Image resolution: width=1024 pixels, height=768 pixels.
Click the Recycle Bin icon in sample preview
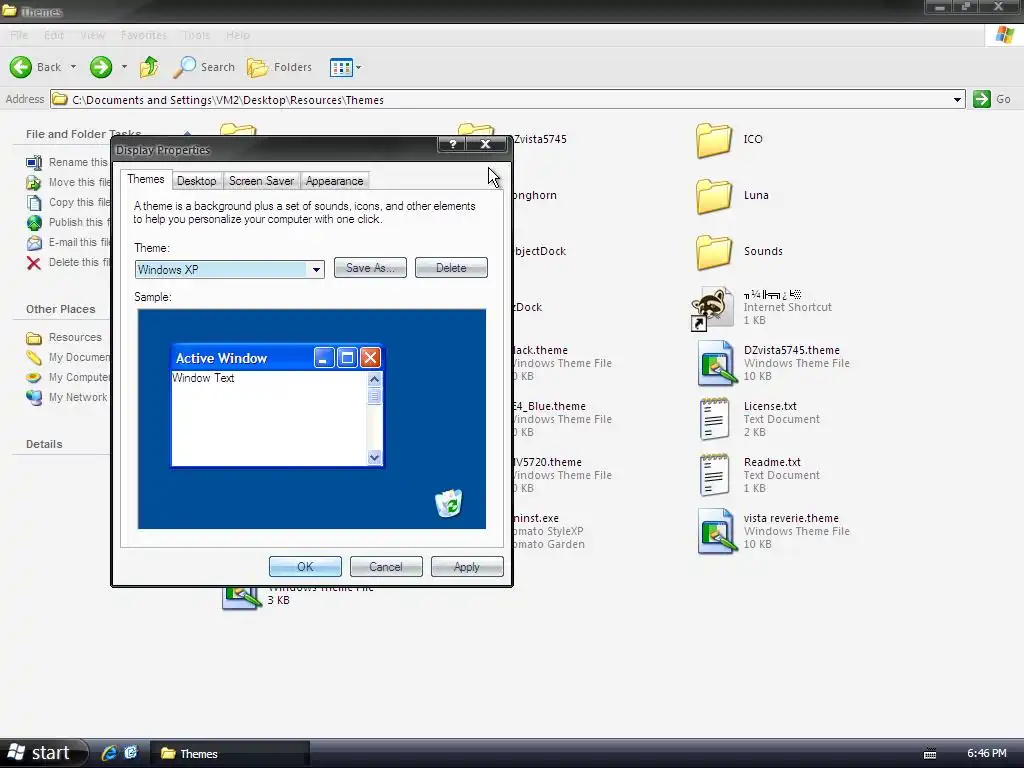point(449,503)
